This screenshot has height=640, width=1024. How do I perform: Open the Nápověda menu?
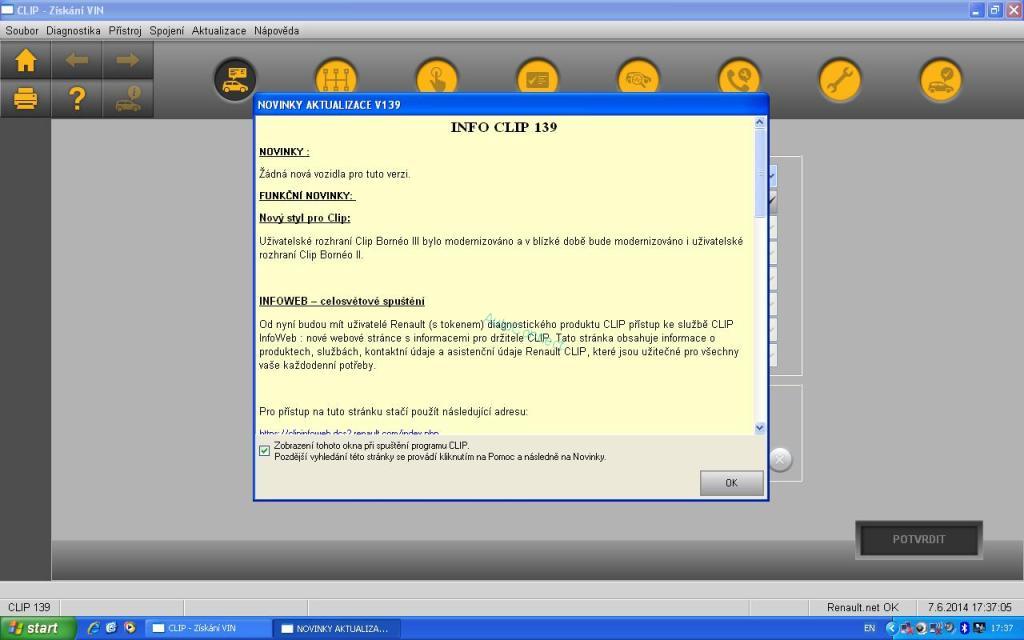[276, 31]
